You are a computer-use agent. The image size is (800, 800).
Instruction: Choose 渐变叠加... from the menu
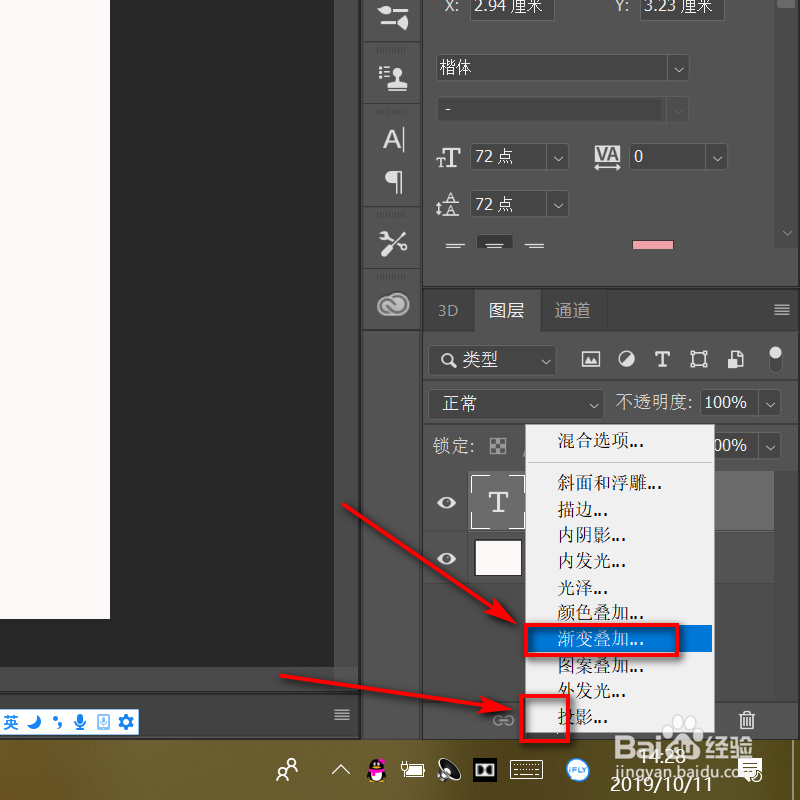[620, 639]
